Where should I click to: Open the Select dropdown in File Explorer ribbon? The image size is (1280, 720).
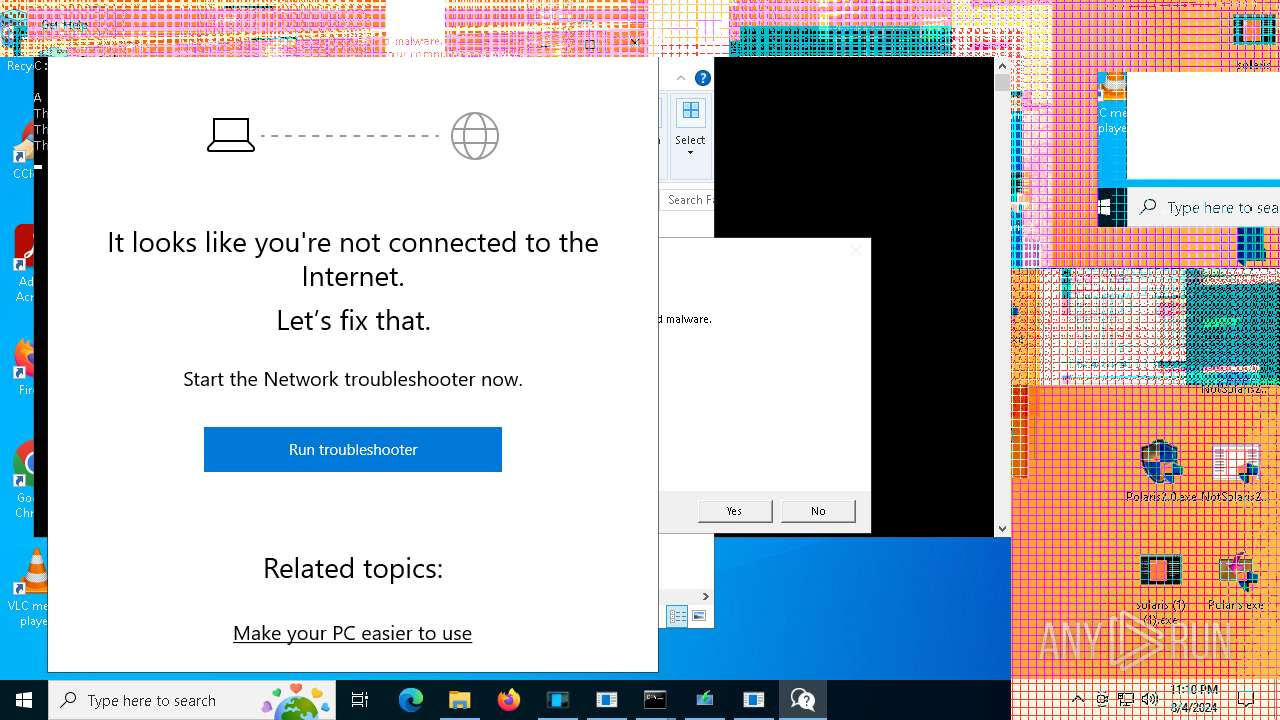(x=690, y=127)
